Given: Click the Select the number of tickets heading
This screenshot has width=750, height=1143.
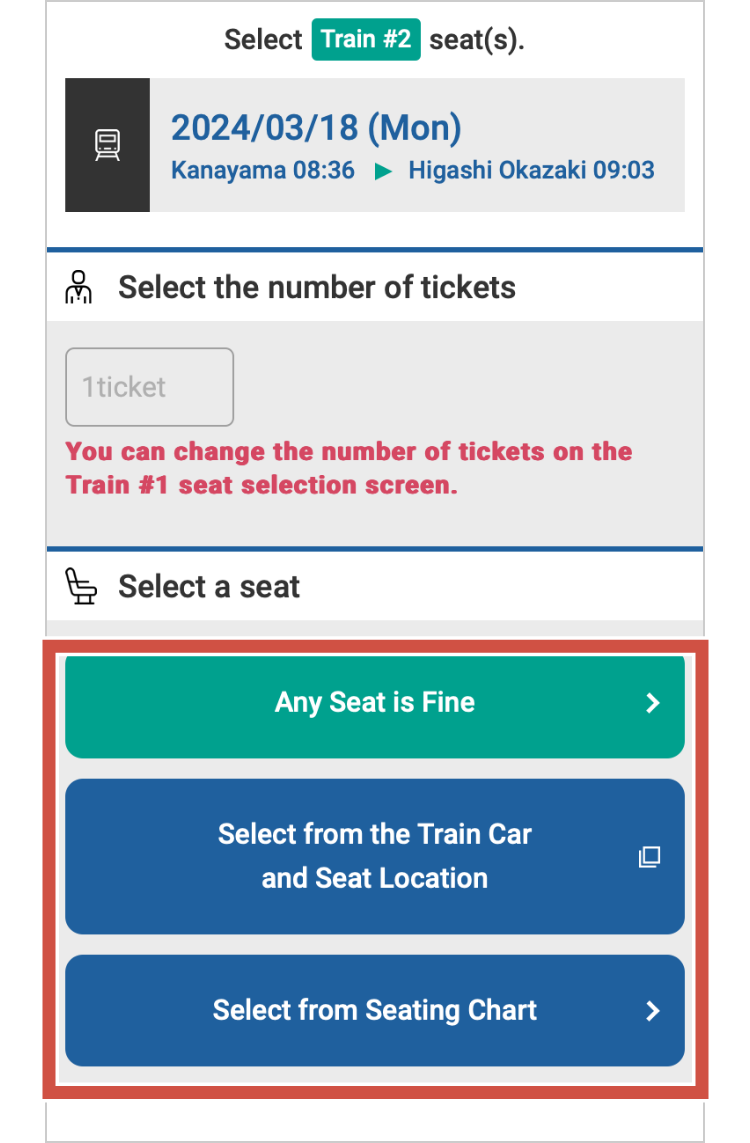Looking at the screenshot, I should coord(317,288).
